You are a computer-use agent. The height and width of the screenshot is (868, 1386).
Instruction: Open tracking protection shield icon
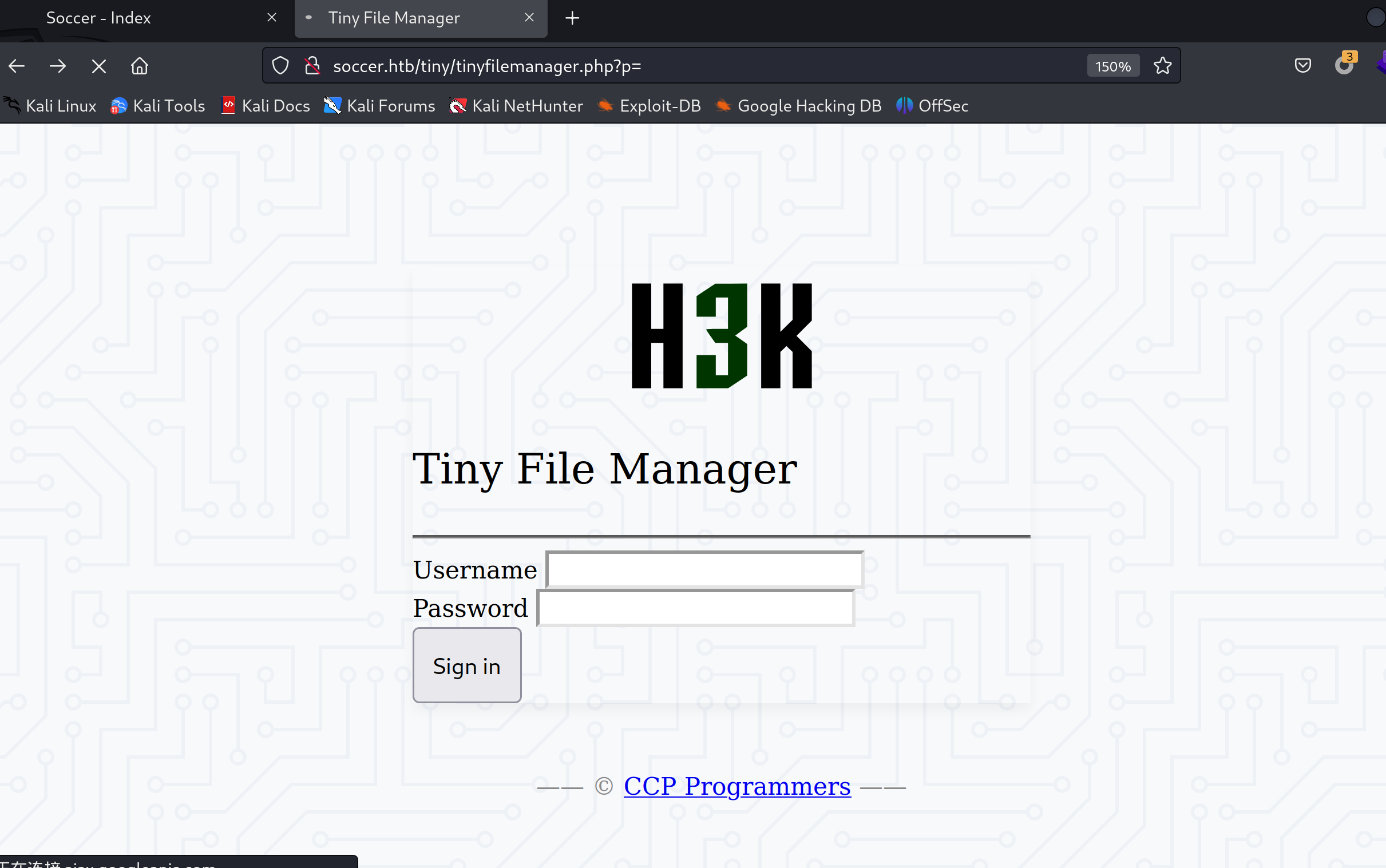280,66
